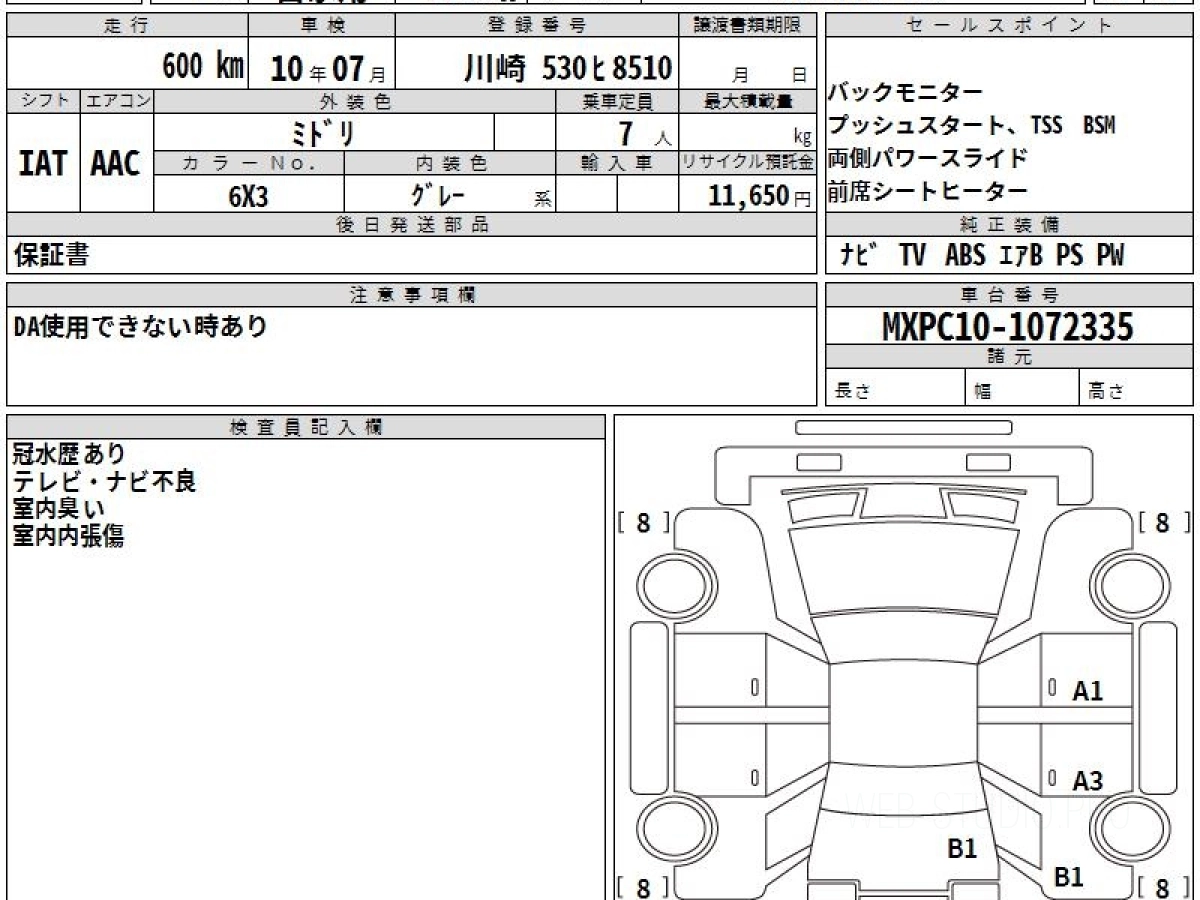Click the シフト header cell
1200x900 pixels.
(43, 101)
